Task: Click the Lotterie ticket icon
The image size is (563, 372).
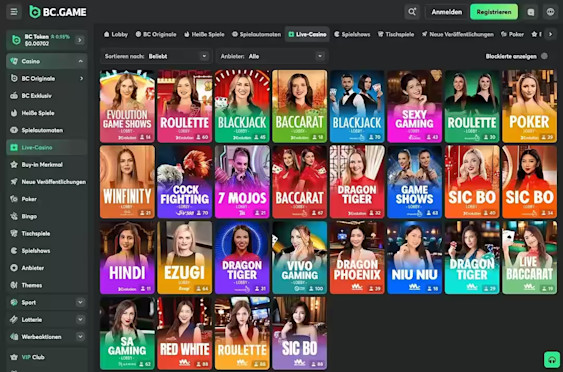Action: (x=14, y=320)
